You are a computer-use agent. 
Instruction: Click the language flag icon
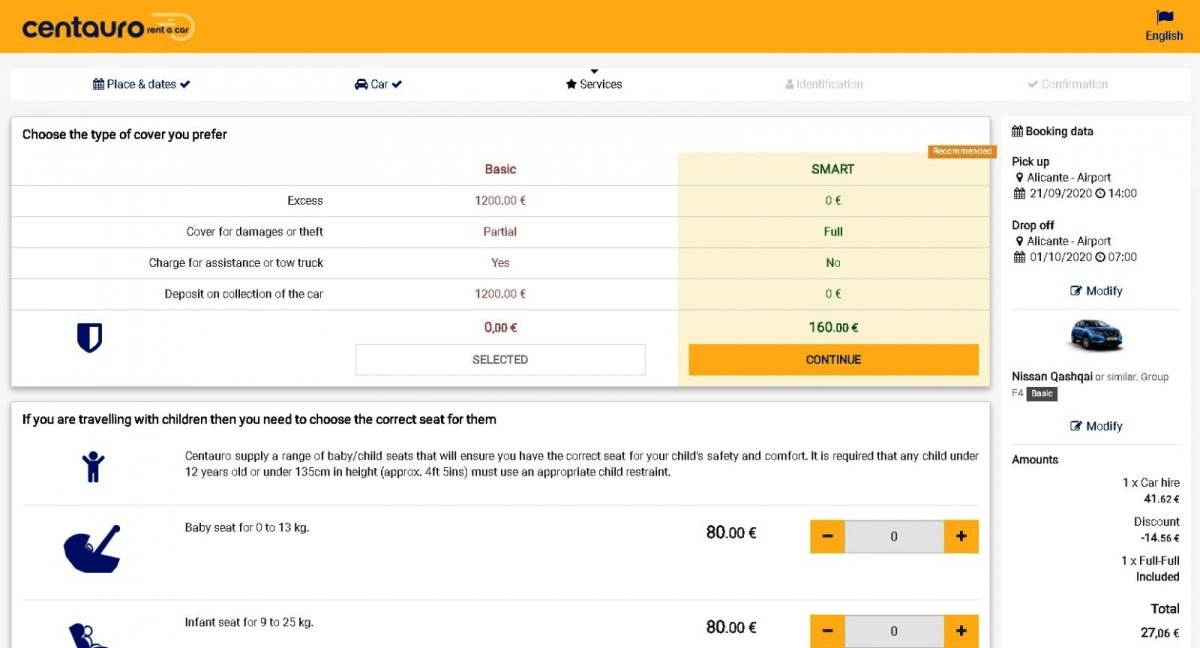coord(1164,17)
